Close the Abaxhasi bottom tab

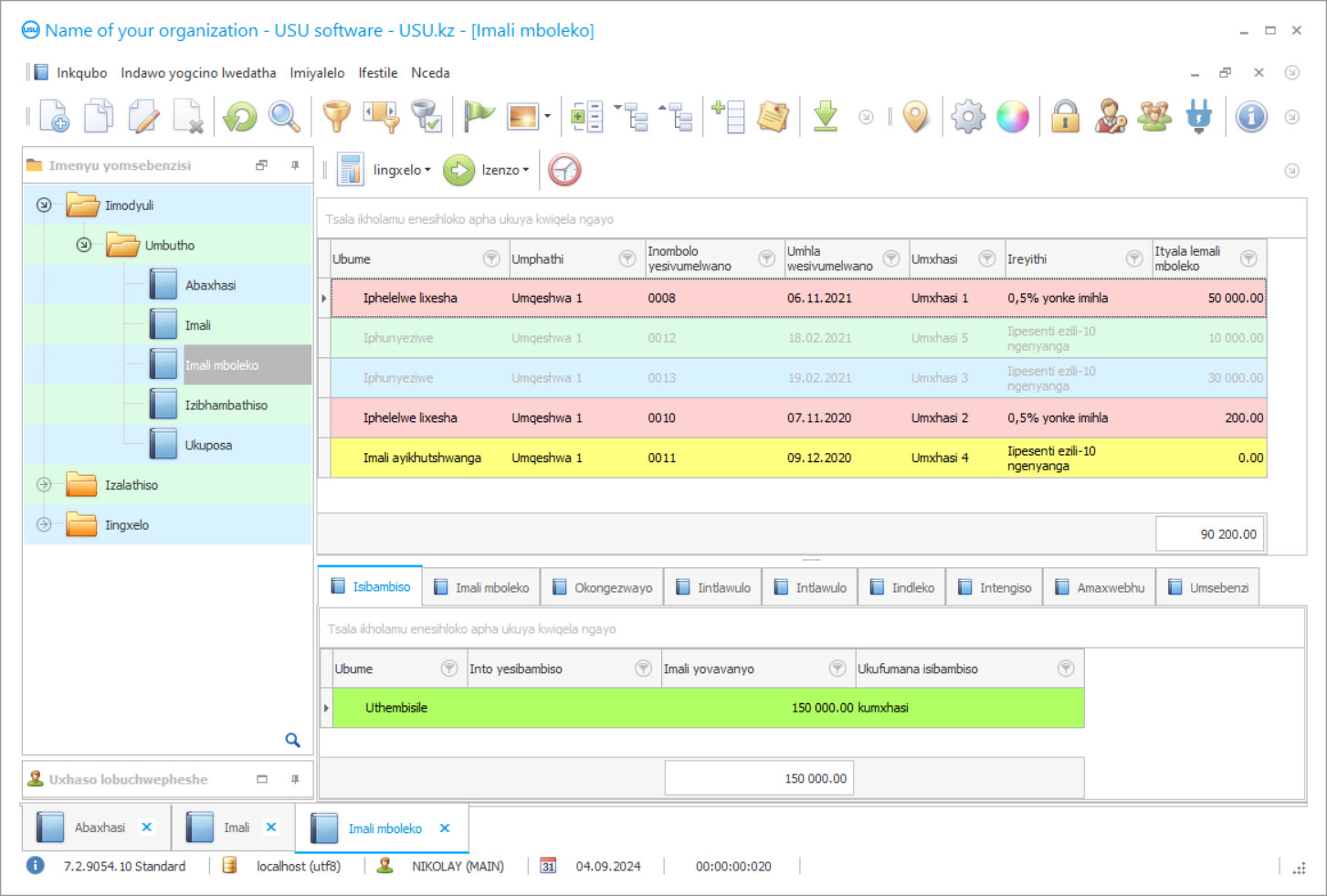coord(146,827)
